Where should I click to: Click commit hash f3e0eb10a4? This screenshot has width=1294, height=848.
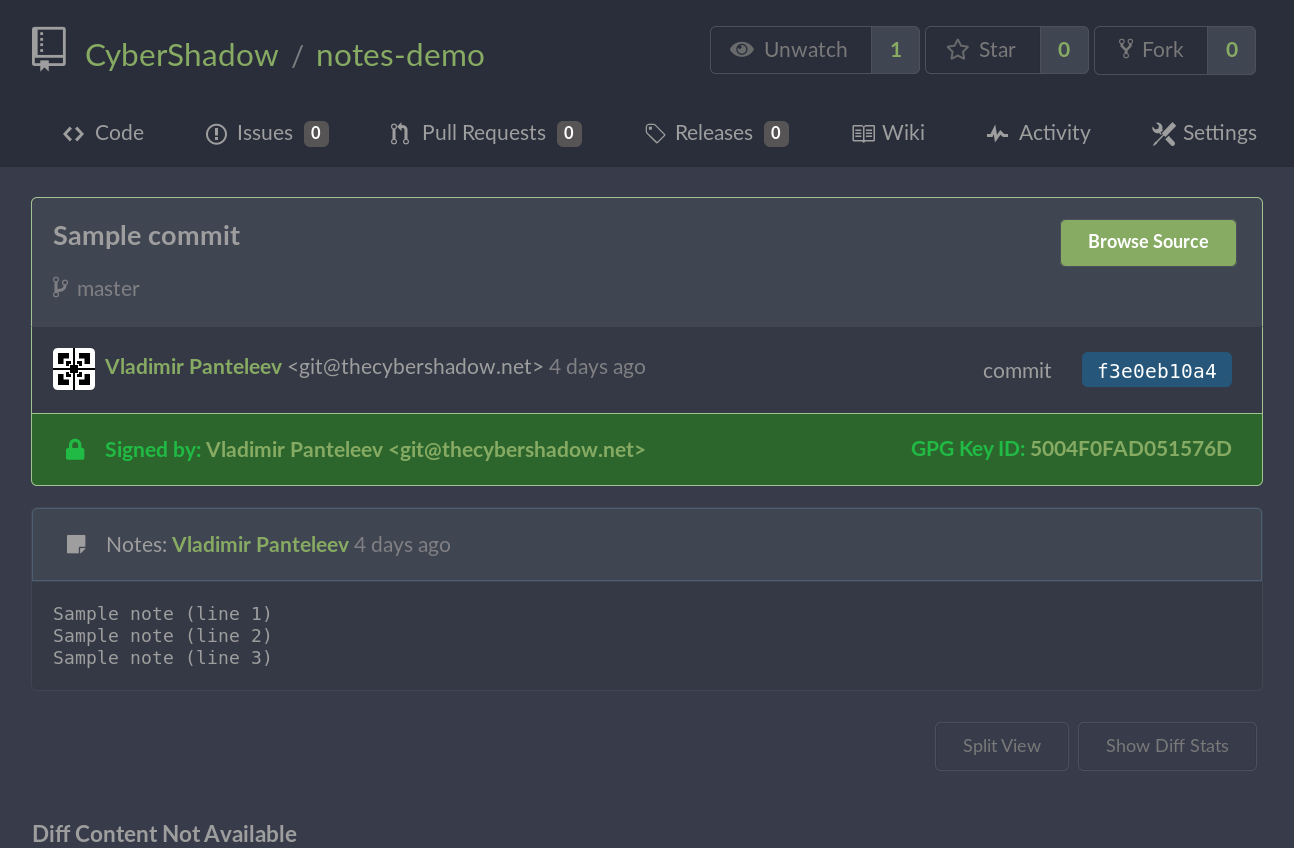[x=1157, y=371]
